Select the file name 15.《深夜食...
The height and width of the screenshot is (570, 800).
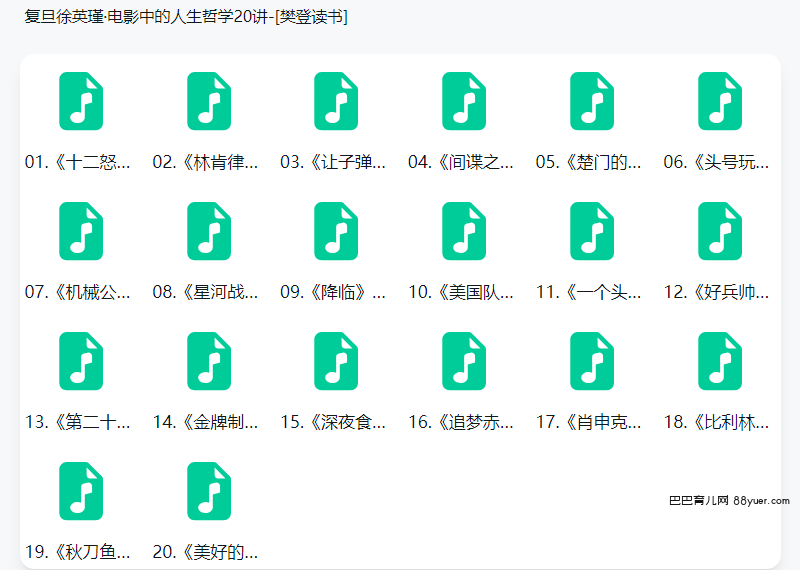pyautogui.click(x=333, y=423)
